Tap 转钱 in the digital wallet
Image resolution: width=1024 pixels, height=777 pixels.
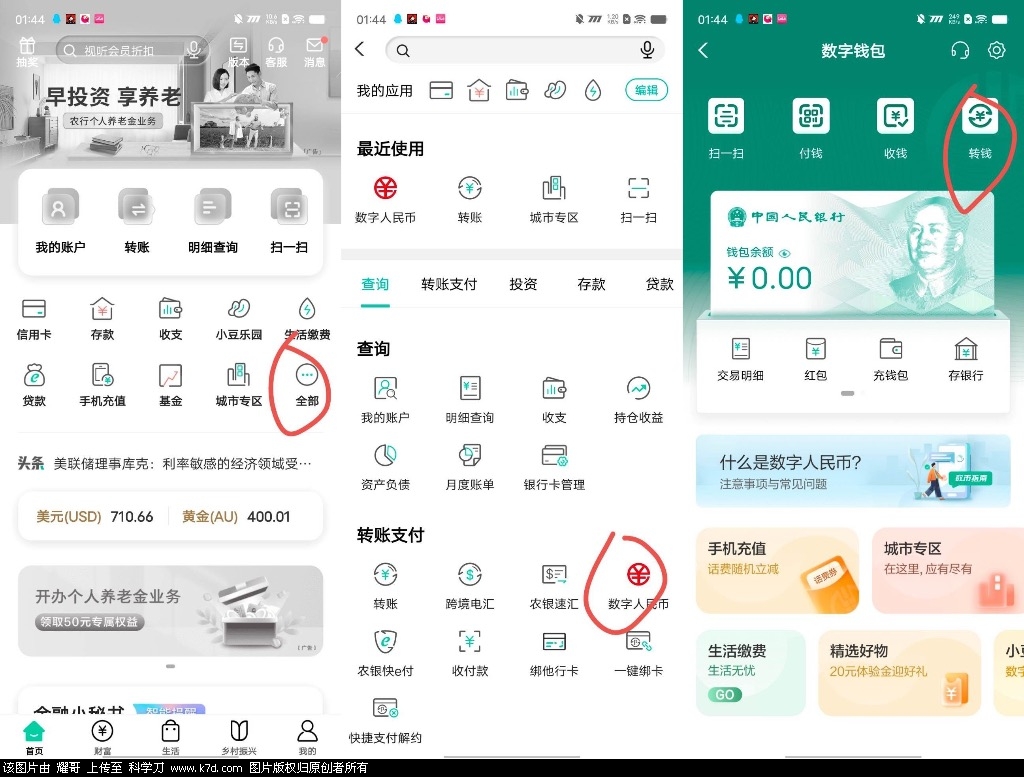(x=980, y=129)
